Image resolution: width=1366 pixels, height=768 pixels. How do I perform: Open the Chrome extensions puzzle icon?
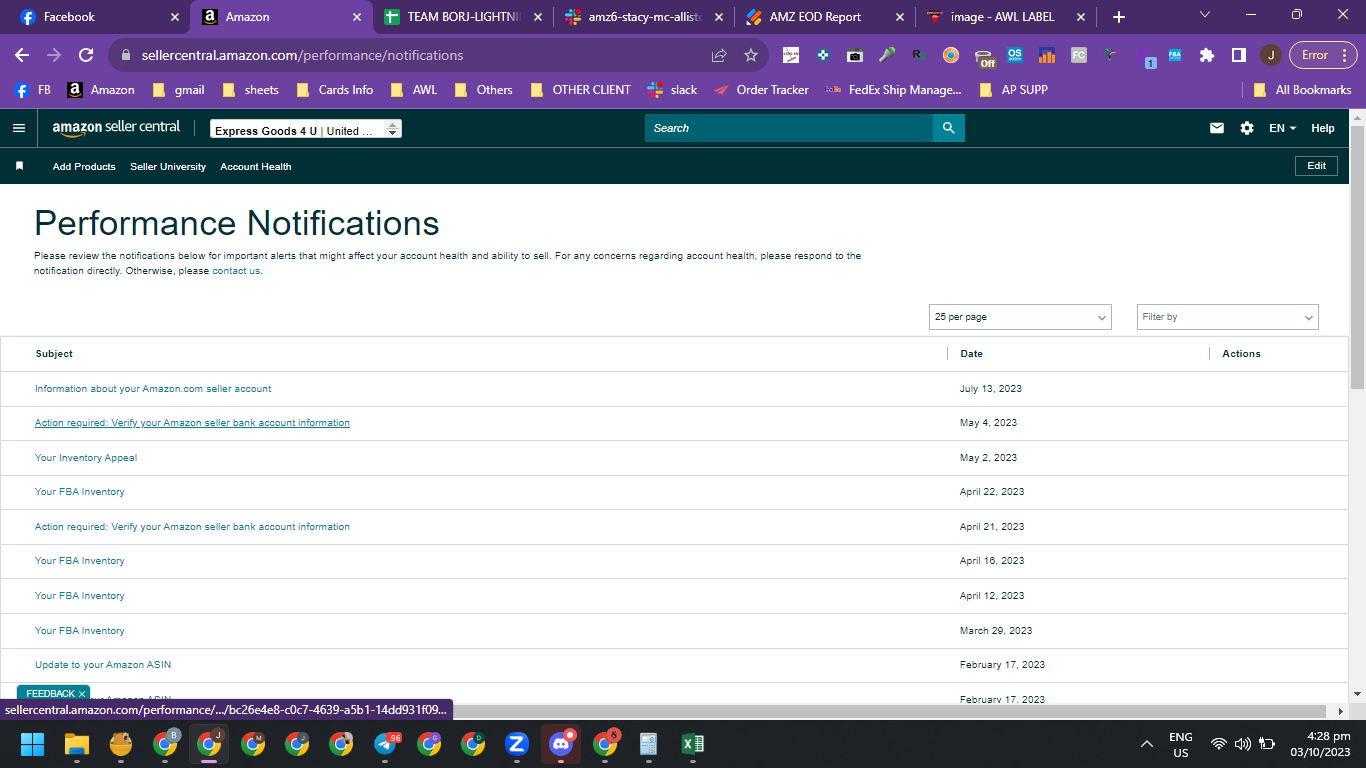(x=1207, y=55)
